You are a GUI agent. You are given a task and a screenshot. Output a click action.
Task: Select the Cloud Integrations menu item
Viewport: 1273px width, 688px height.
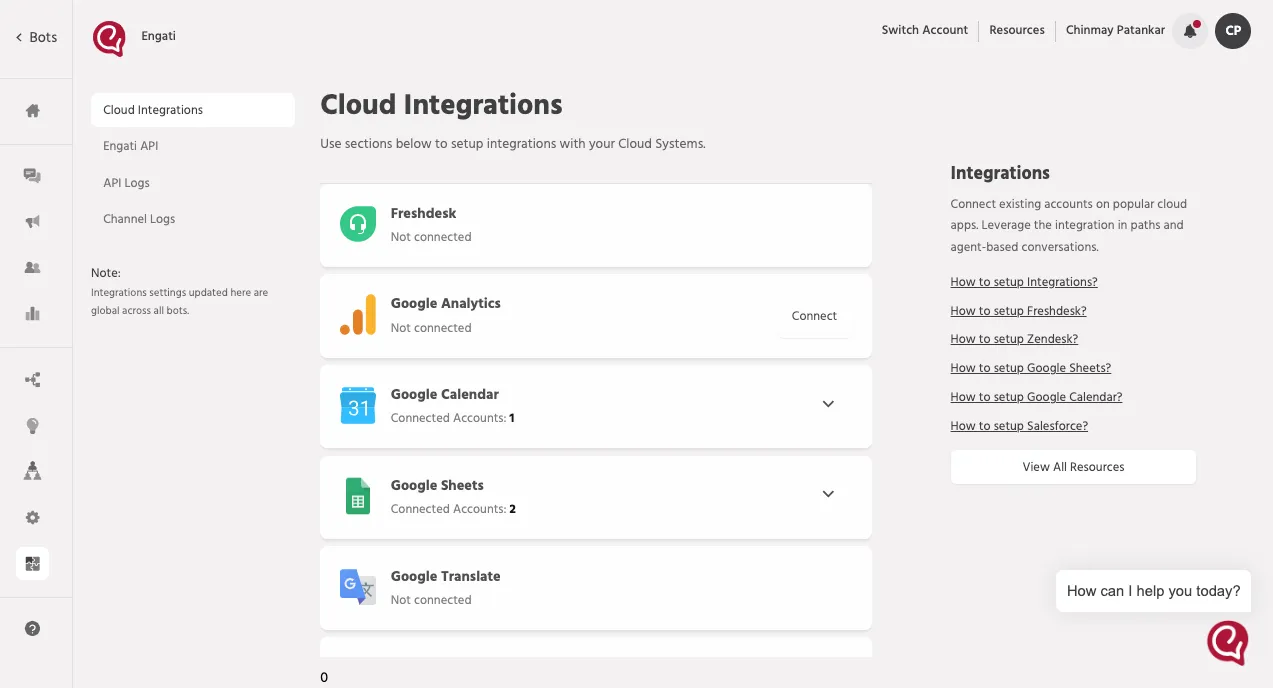click(x=192, y=110)
